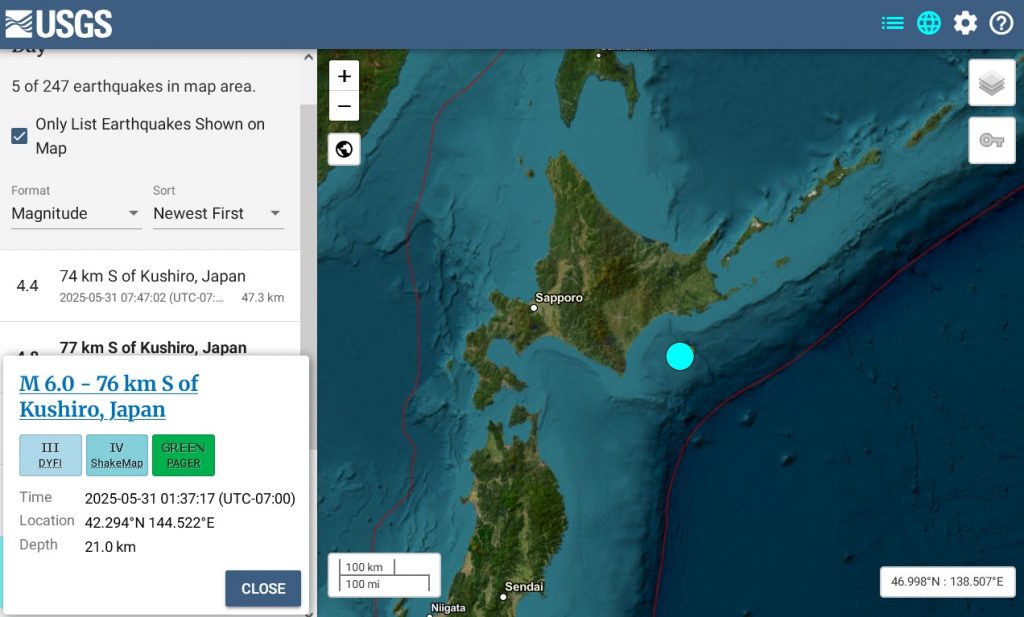The width and height of the screenshot is (1024, 617).
Task: Click the popup depth value 21.0 km
Action: (110, 546)
